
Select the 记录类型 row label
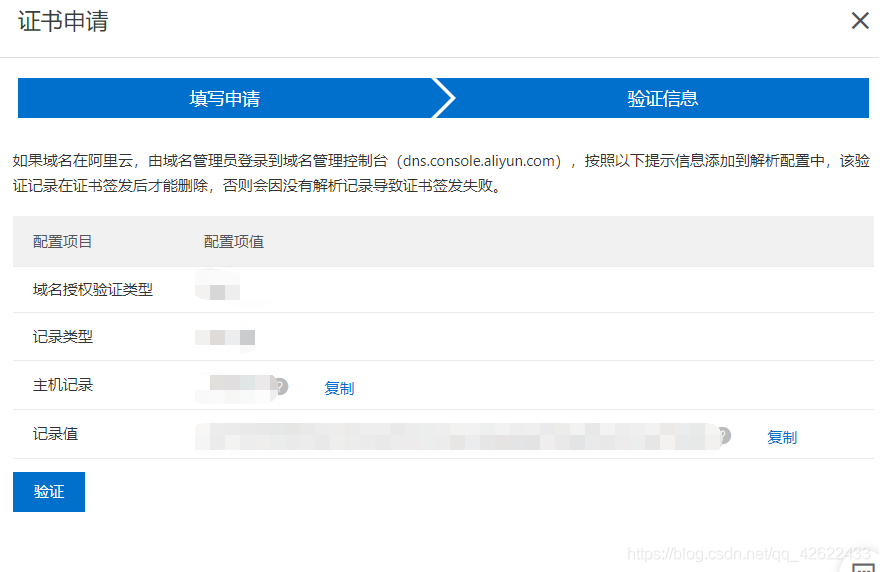[x=63, y=337]
